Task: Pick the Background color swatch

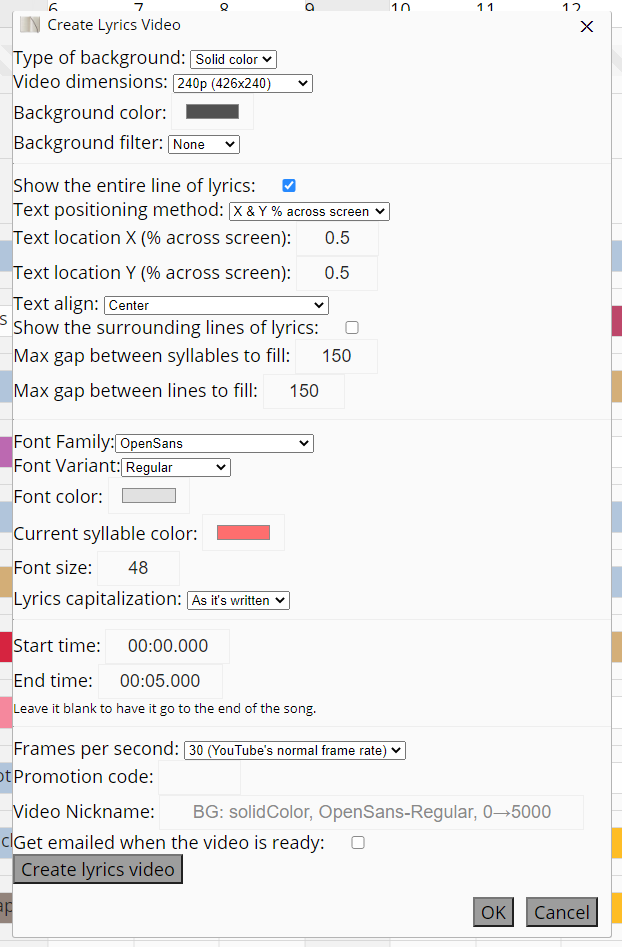Action: [212, 112]
